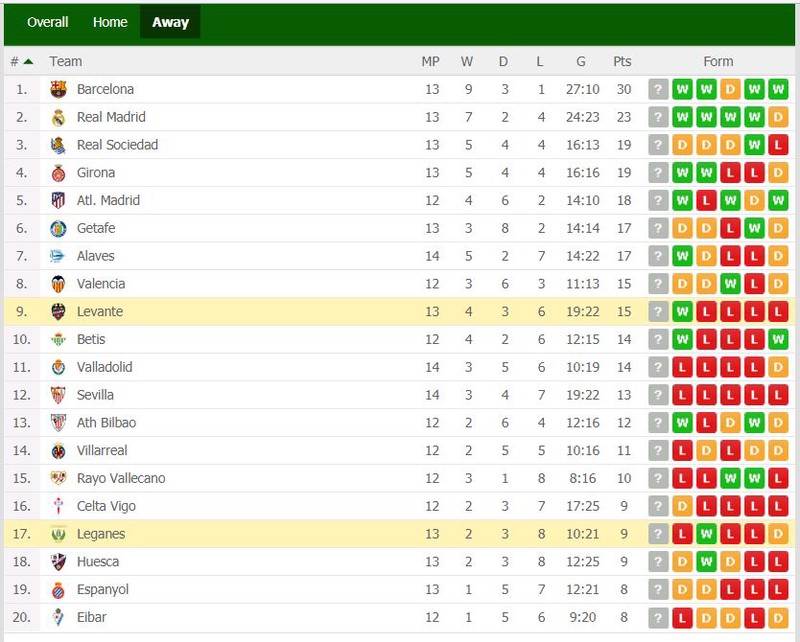Click the Espanyol crest icon

point(59,589)
